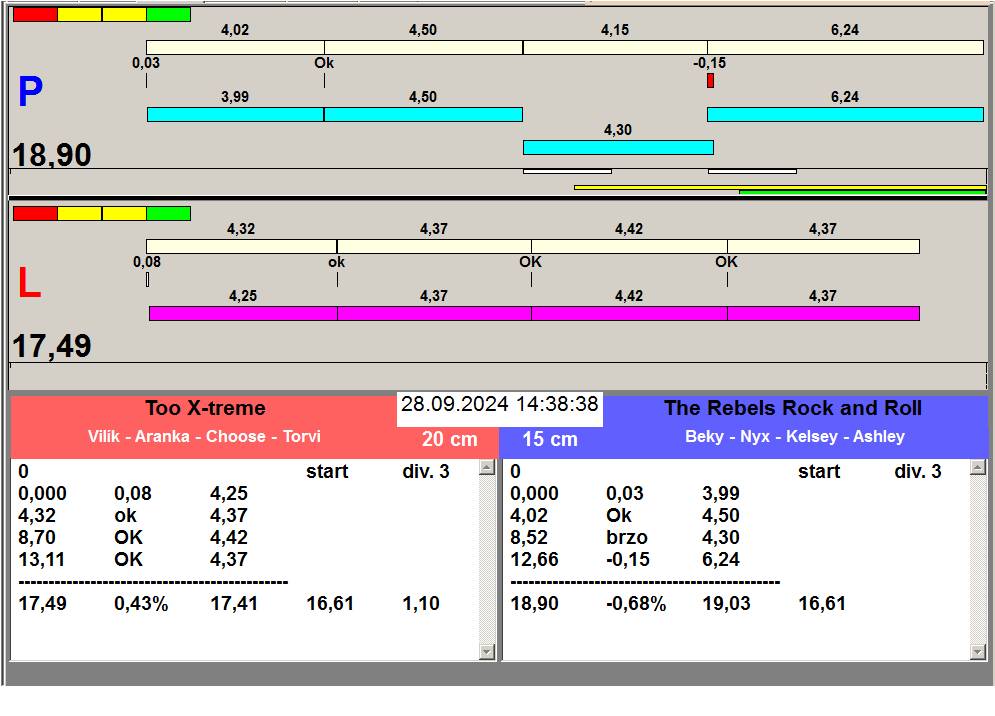Click the 0,43% value in the left table
995x716 pixels.
coord(142,603)
